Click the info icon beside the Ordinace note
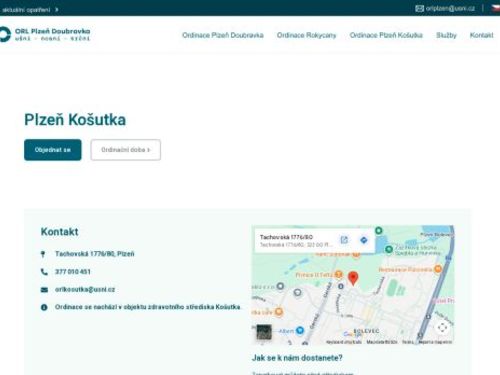This screenshot has width=500, height=375. (x=44, y=307)
